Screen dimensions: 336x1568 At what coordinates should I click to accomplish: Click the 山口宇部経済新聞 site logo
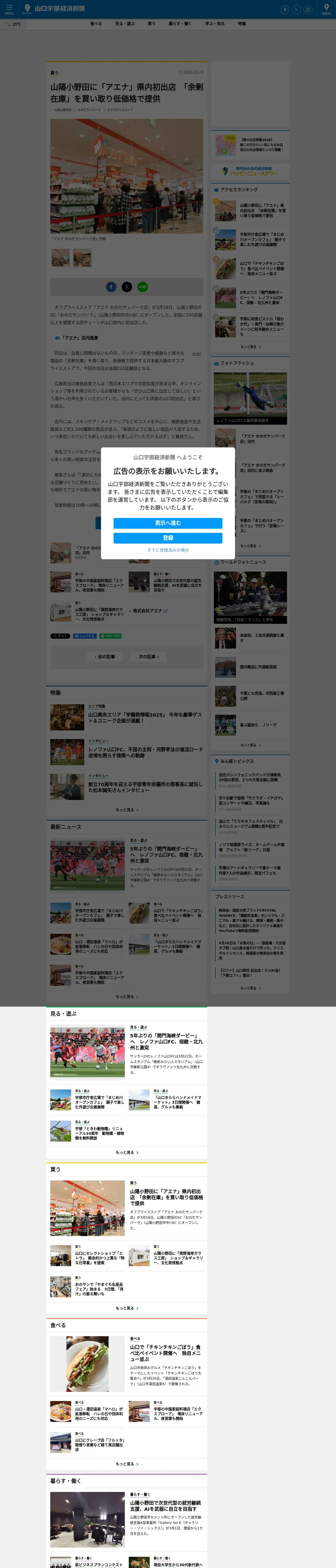(54, 9)
